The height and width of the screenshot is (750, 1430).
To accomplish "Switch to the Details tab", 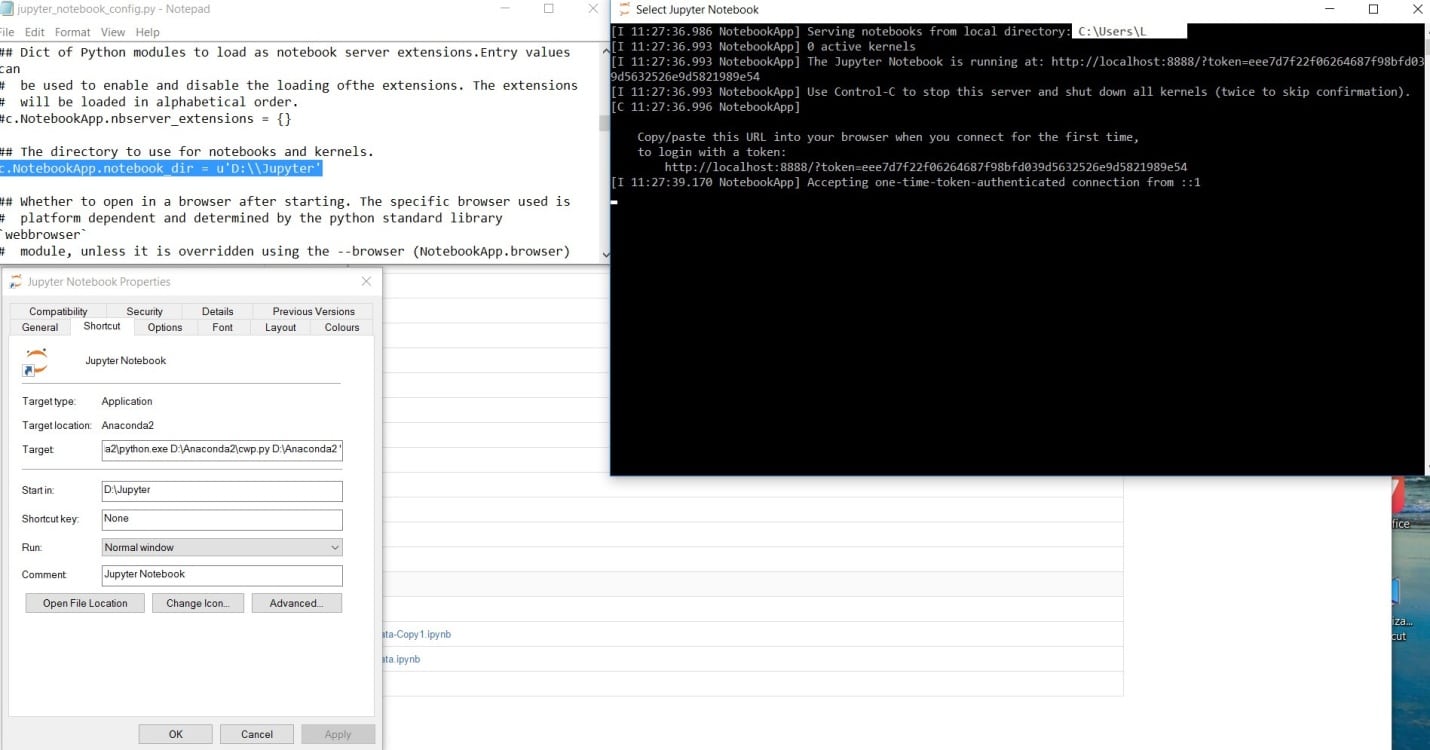I will click(x=217, y=311).
